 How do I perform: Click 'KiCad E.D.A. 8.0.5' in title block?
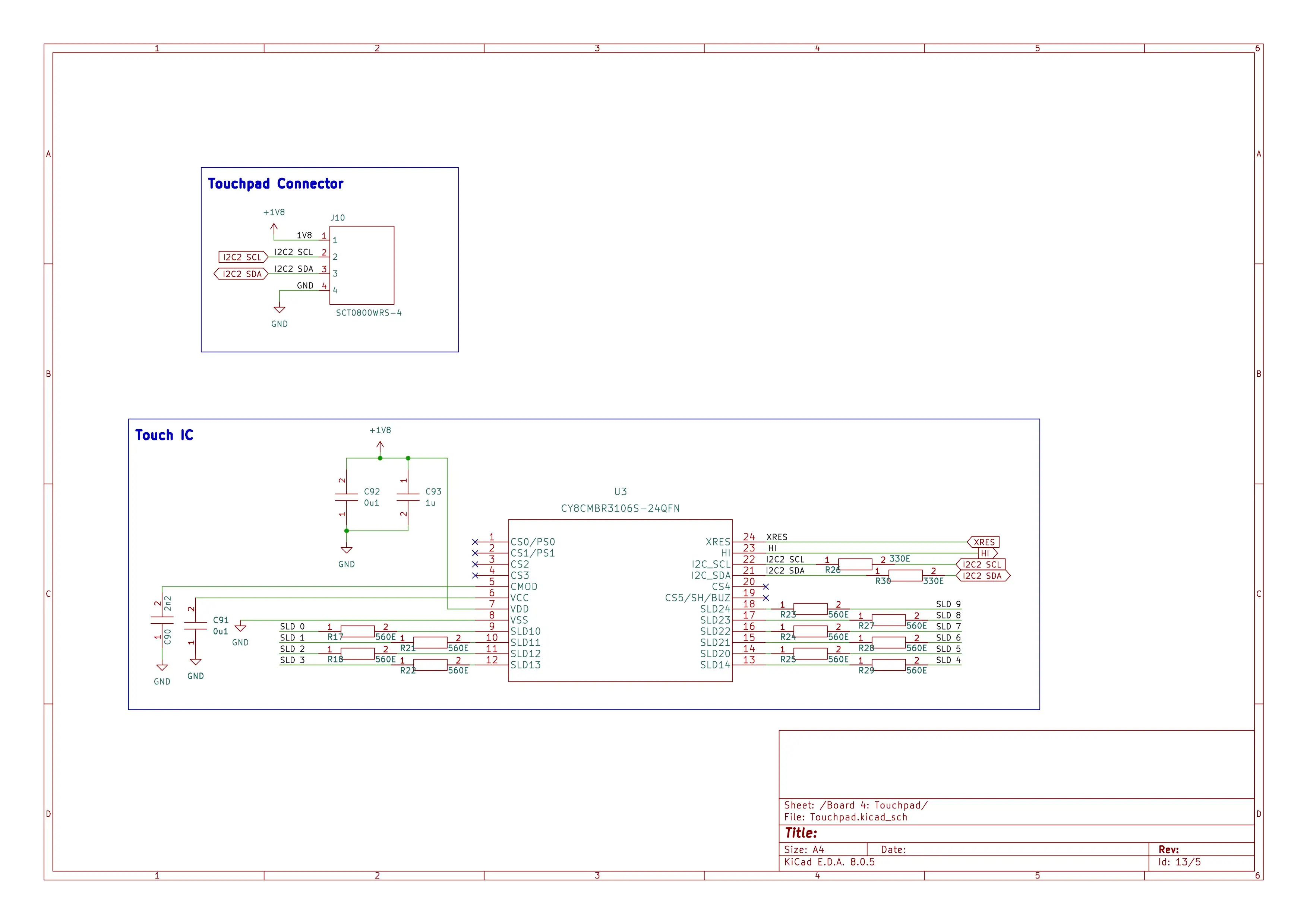coord(829,862)
